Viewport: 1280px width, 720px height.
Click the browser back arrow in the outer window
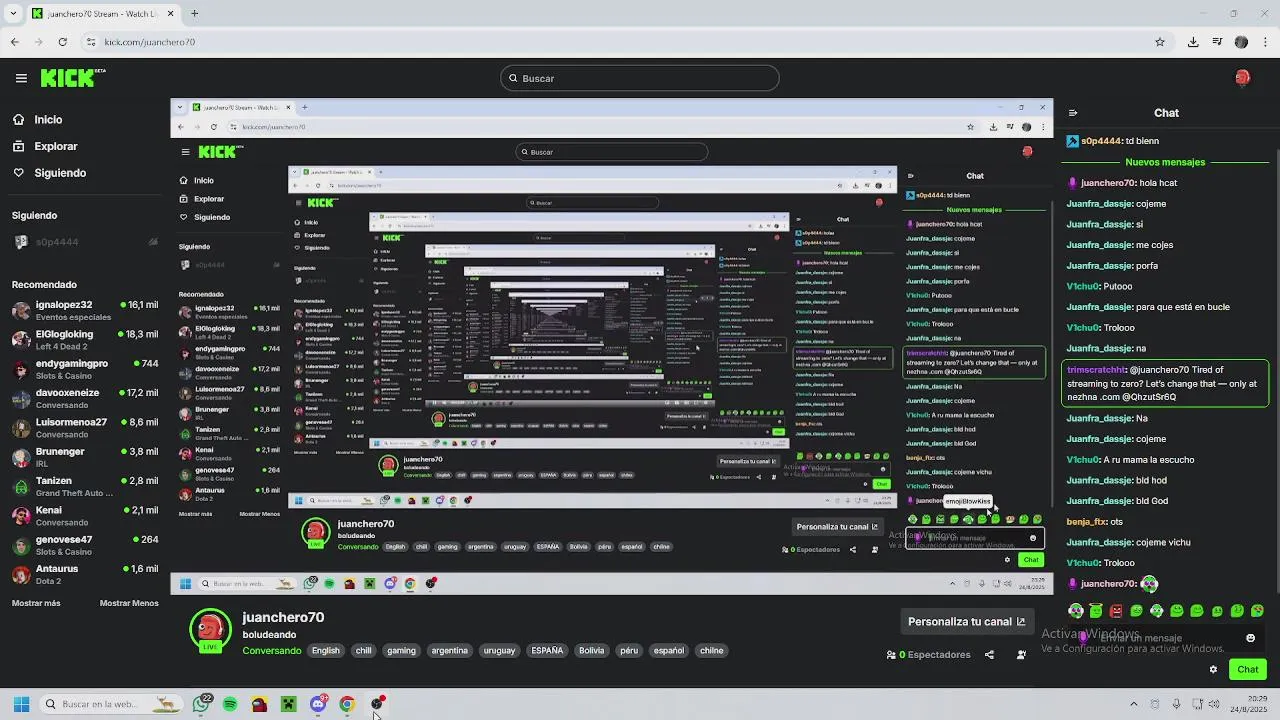(x=14, y=42)
